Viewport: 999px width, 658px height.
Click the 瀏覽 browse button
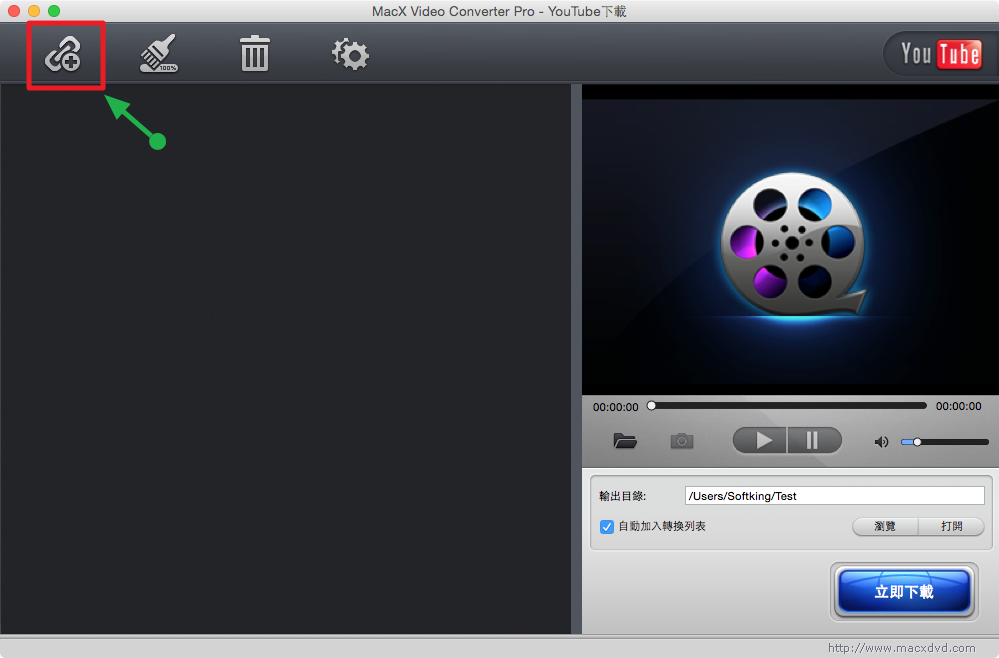pyautogui.click(x=885, y=526)
